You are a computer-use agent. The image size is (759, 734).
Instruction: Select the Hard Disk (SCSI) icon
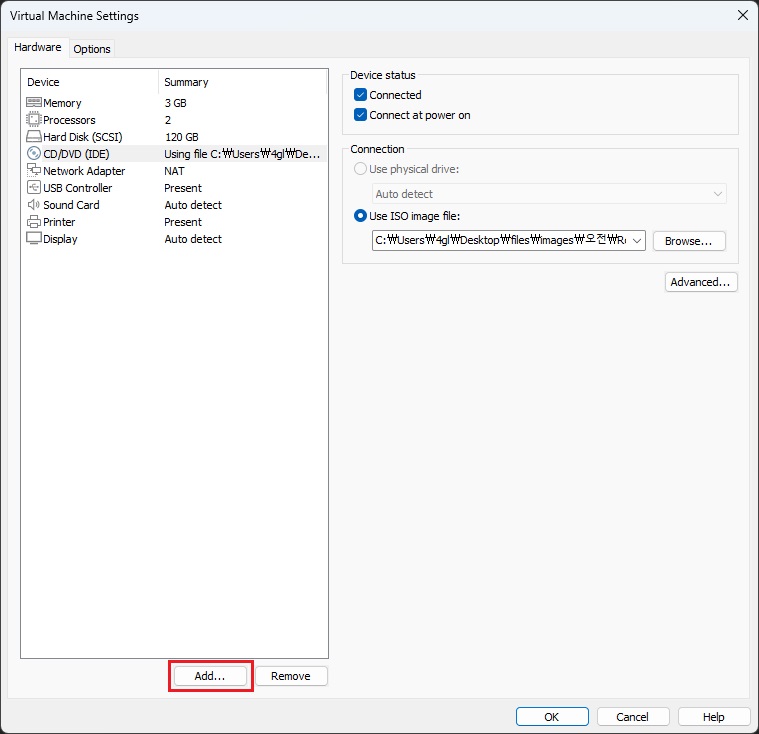34,136
